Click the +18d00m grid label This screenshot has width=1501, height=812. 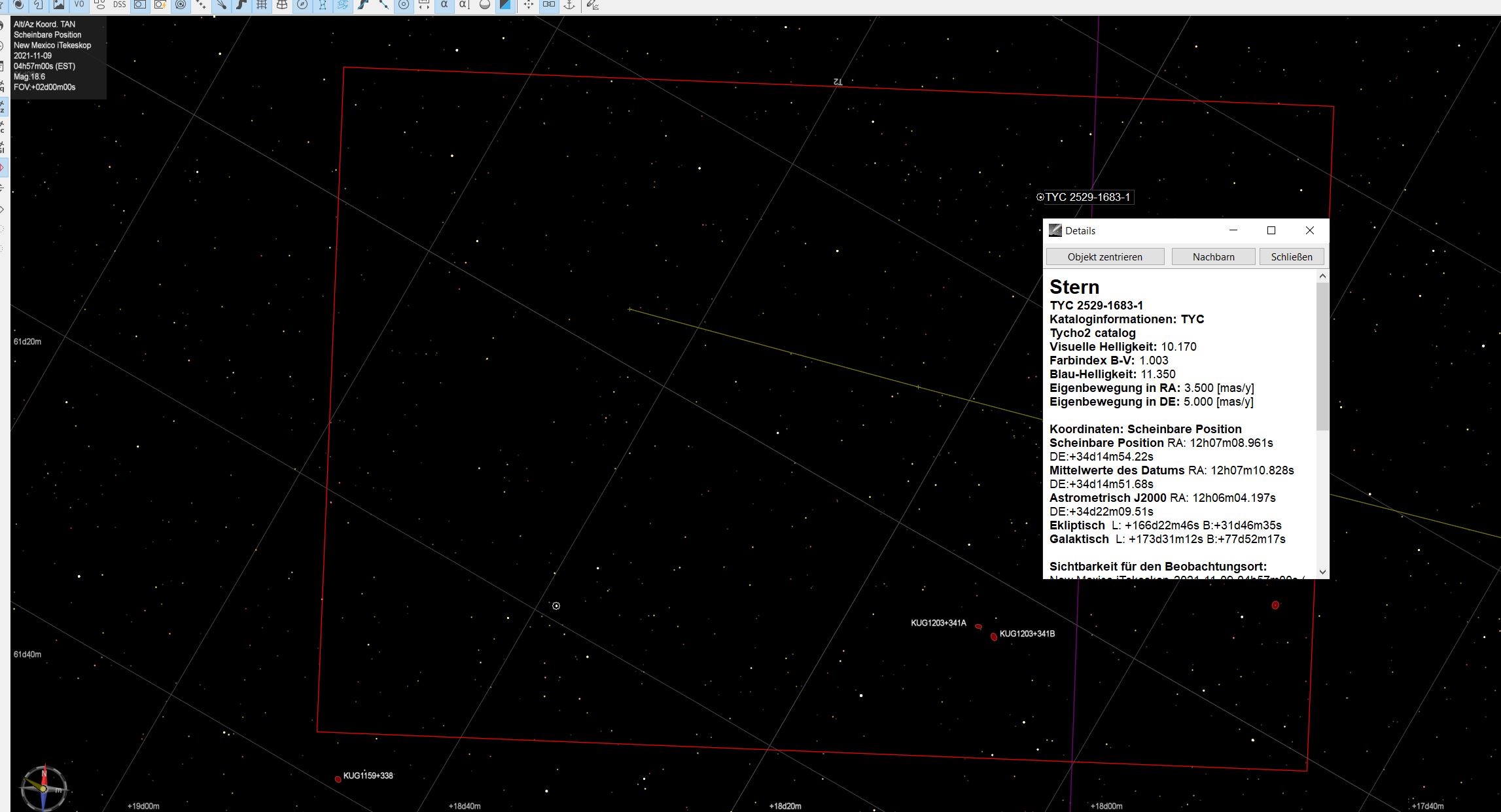[x=1106, y=806]
